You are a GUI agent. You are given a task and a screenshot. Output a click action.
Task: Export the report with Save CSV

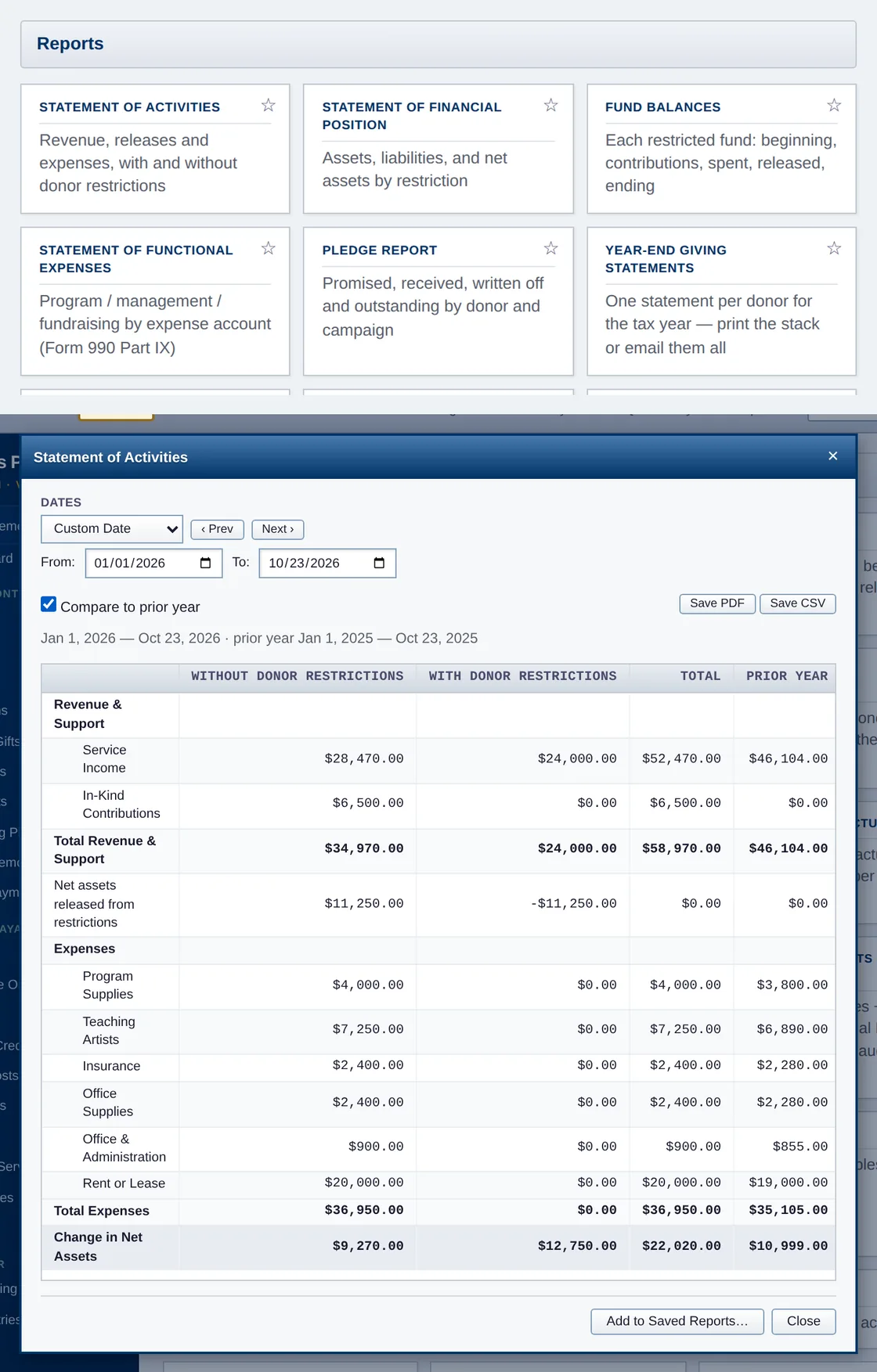pos(798,603)
